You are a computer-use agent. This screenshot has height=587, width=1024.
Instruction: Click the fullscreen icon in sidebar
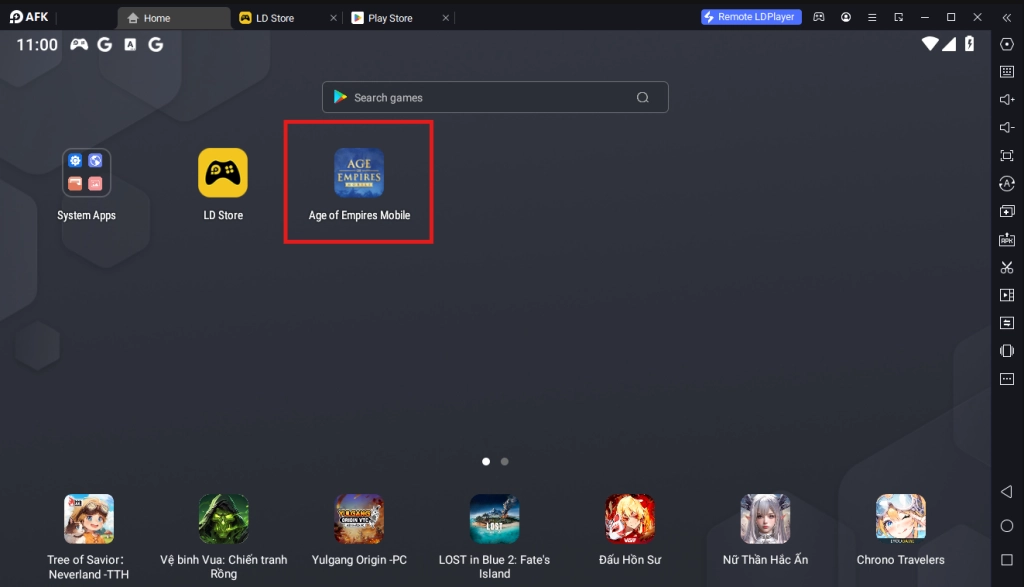point(1007,155)
